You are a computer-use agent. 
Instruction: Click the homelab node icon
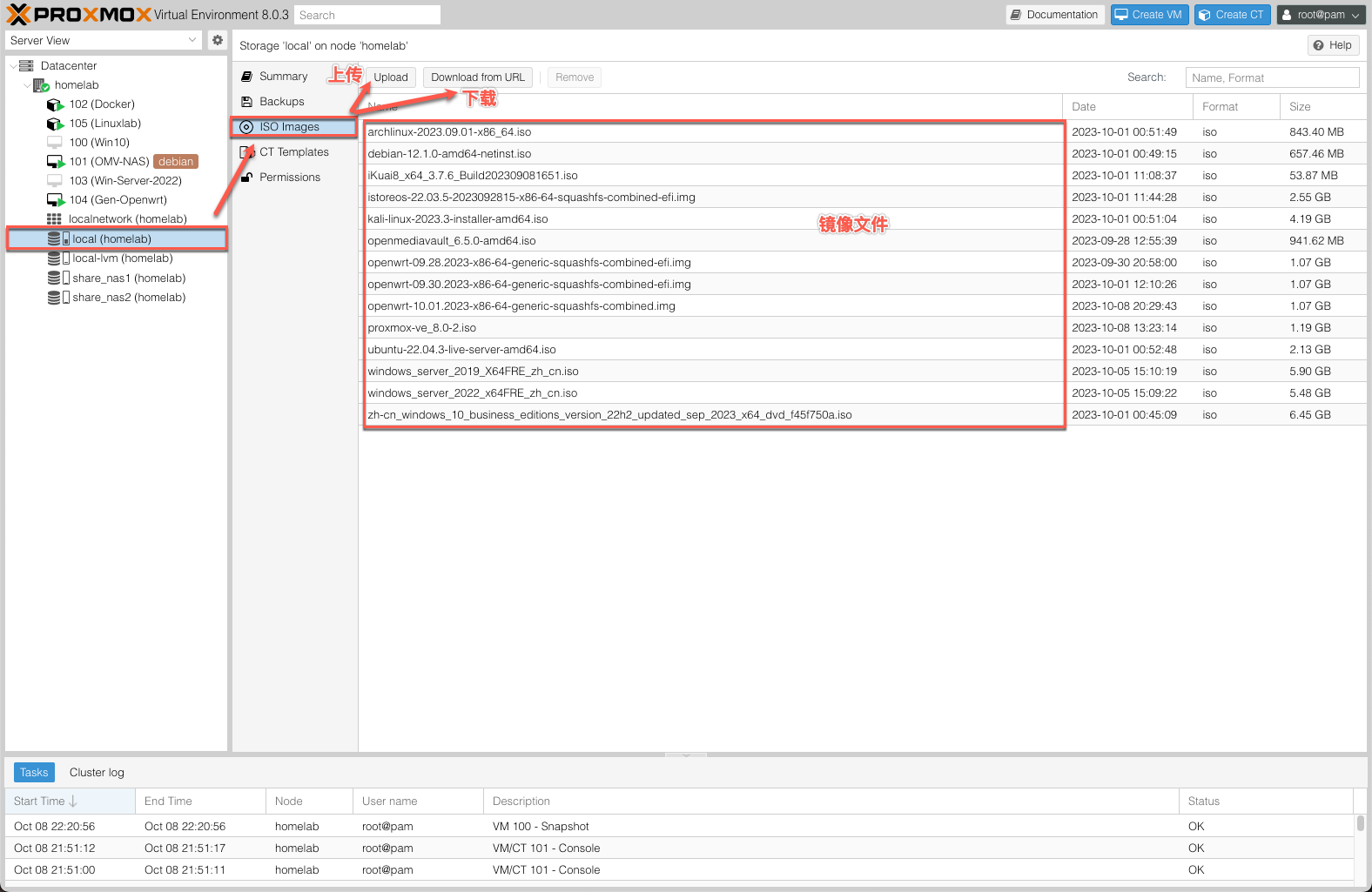pos(41,85)
